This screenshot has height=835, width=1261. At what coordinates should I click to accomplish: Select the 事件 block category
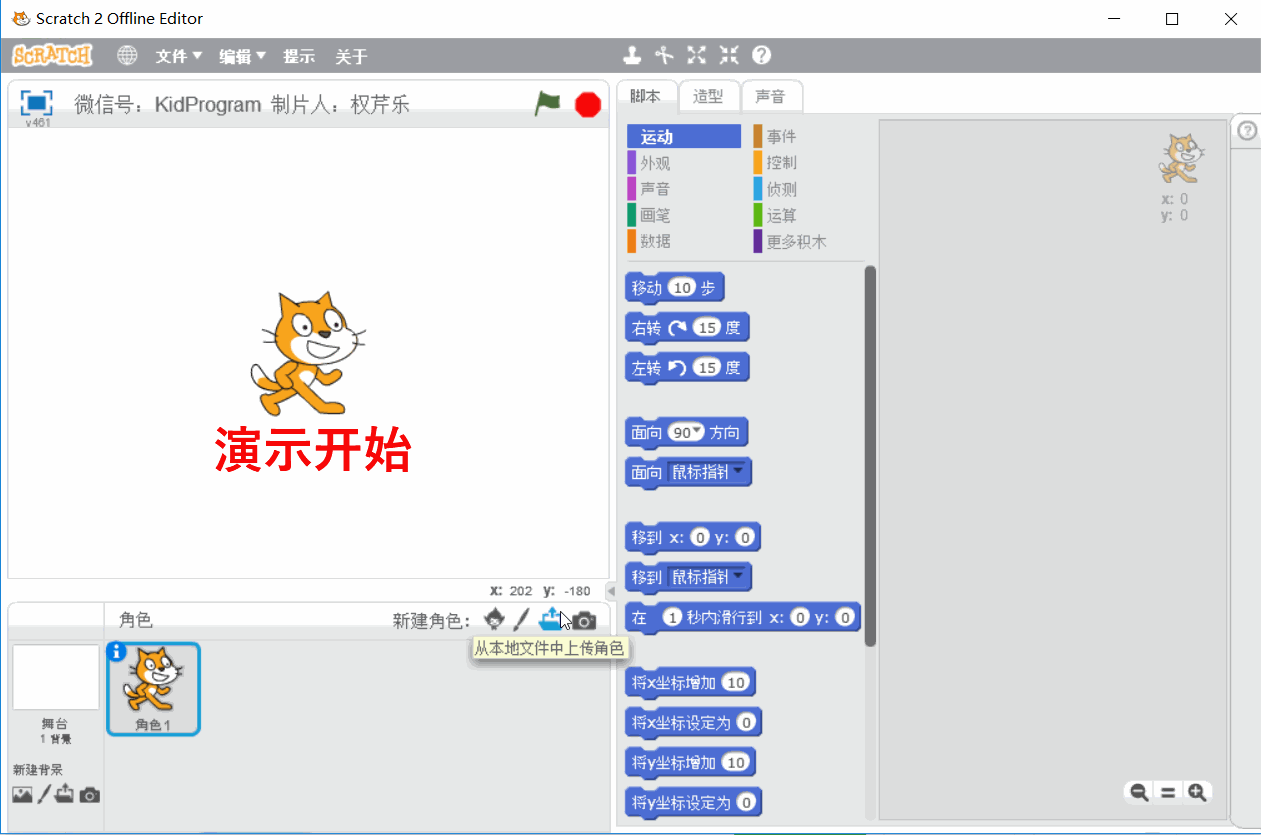click(810, 136)
